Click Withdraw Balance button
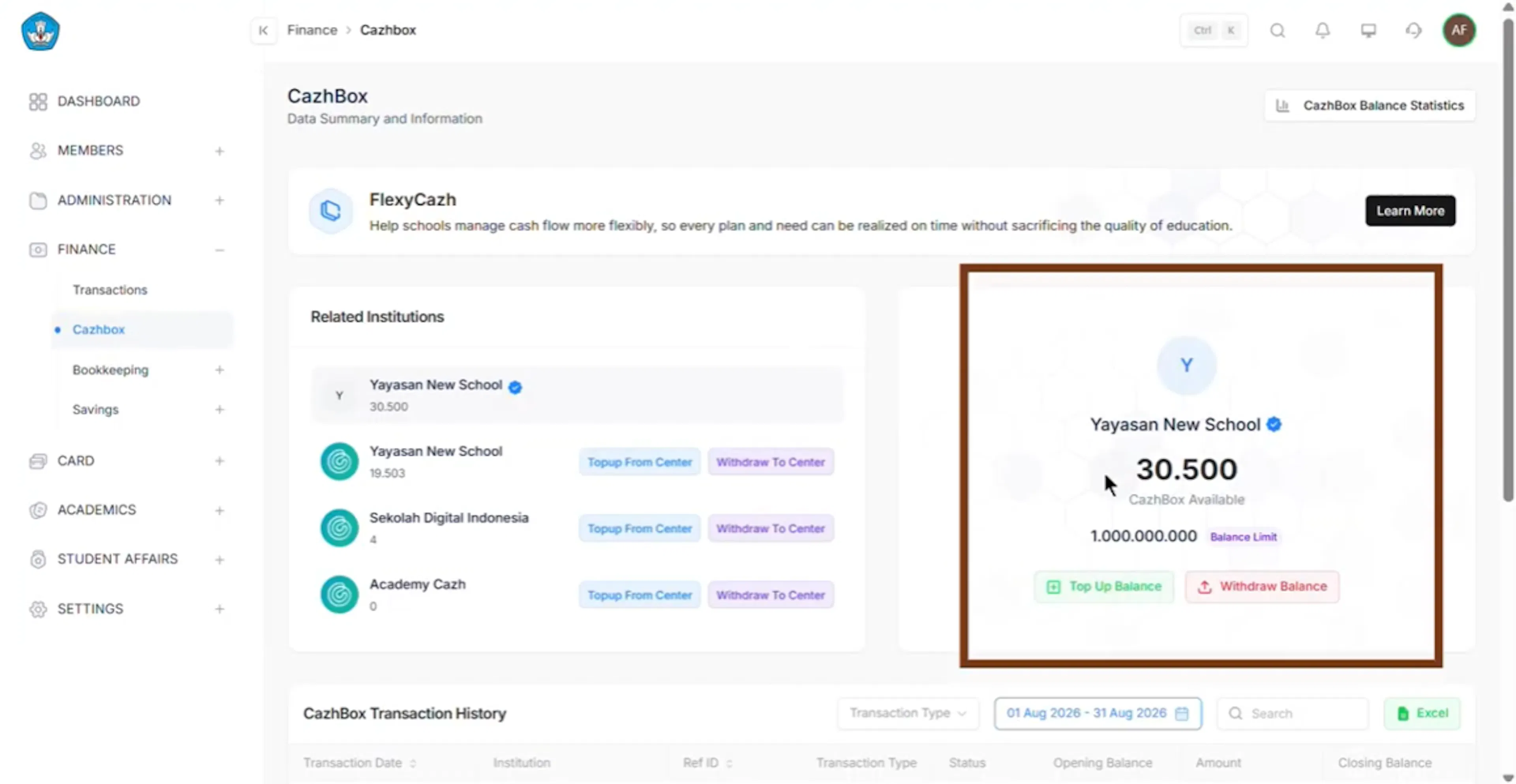1516x784 pixels. pyautogui.click(x=1262, y=586)
